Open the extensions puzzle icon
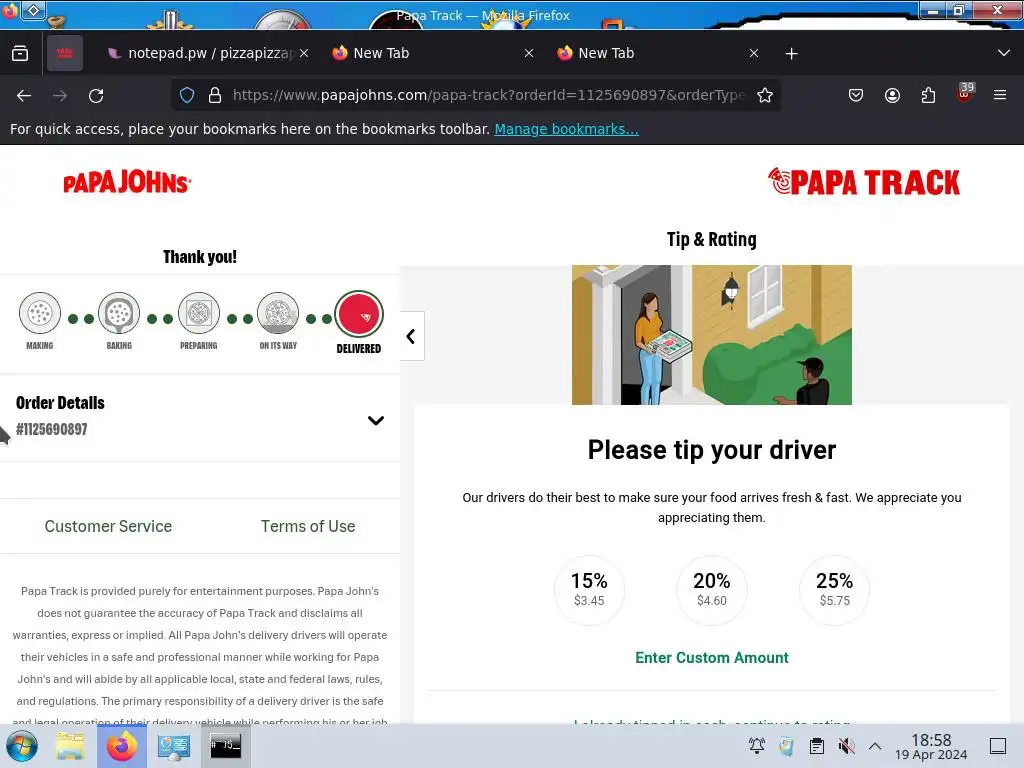Viewport: 1024px width, 768px height. click(928, 95)
